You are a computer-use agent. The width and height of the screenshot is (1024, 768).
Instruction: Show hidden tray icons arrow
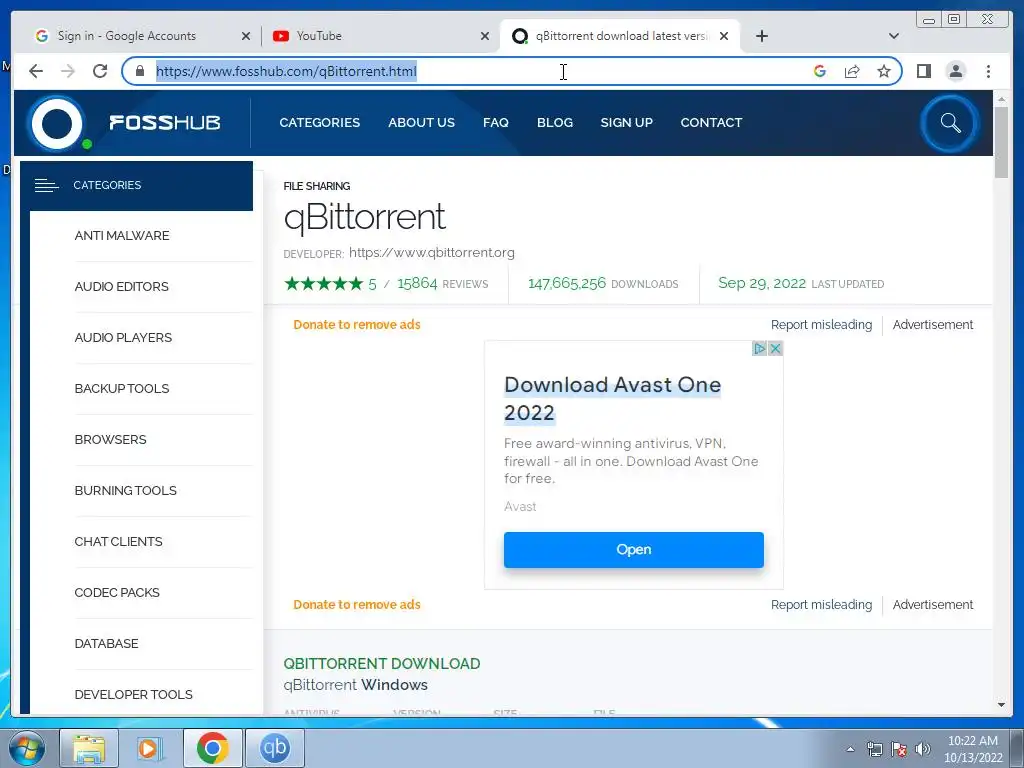point(850,749)
